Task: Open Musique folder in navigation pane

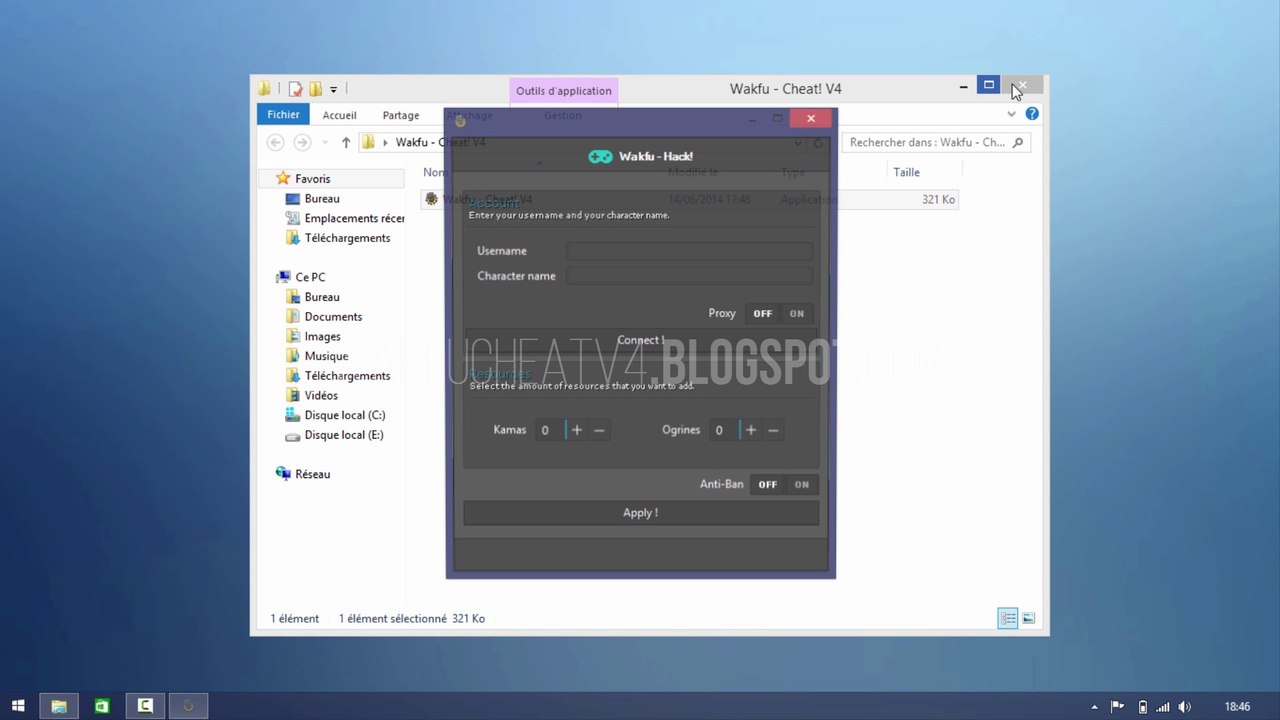Action: tap(326, 356)
